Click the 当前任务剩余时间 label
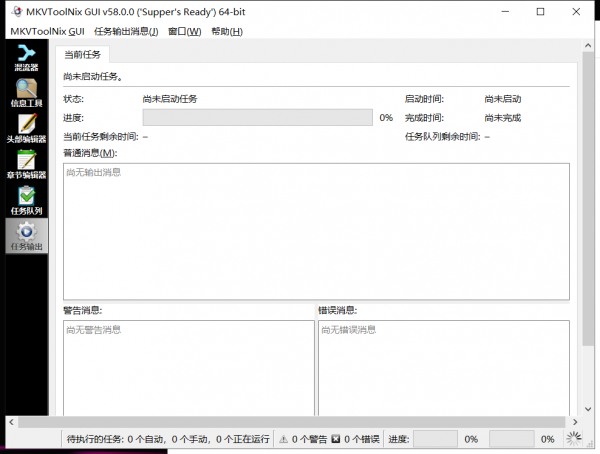The image size is (600, 454). click(x=101, y=137)
